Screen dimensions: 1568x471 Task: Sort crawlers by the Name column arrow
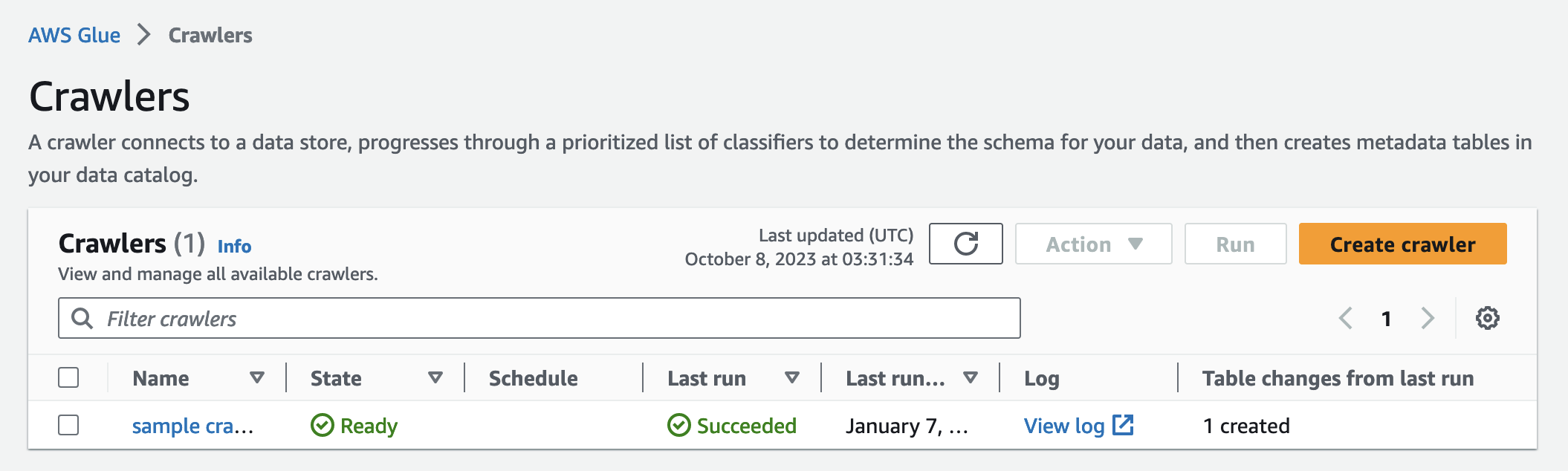256,378
